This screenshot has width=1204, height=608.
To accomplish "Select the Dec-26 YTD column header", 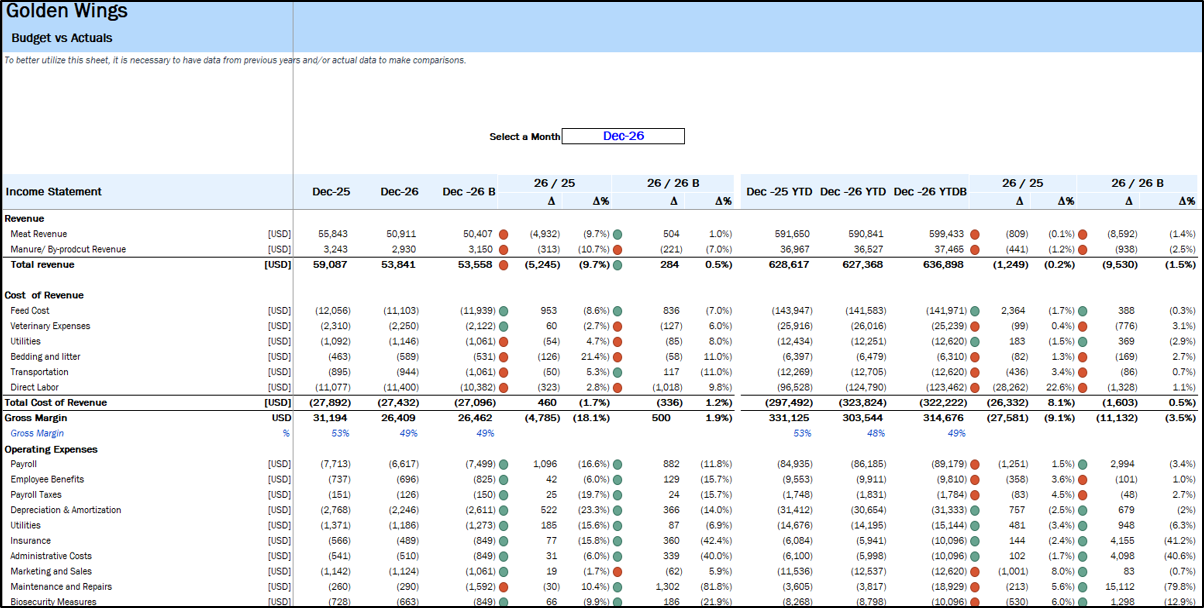I will click(853, 191).
